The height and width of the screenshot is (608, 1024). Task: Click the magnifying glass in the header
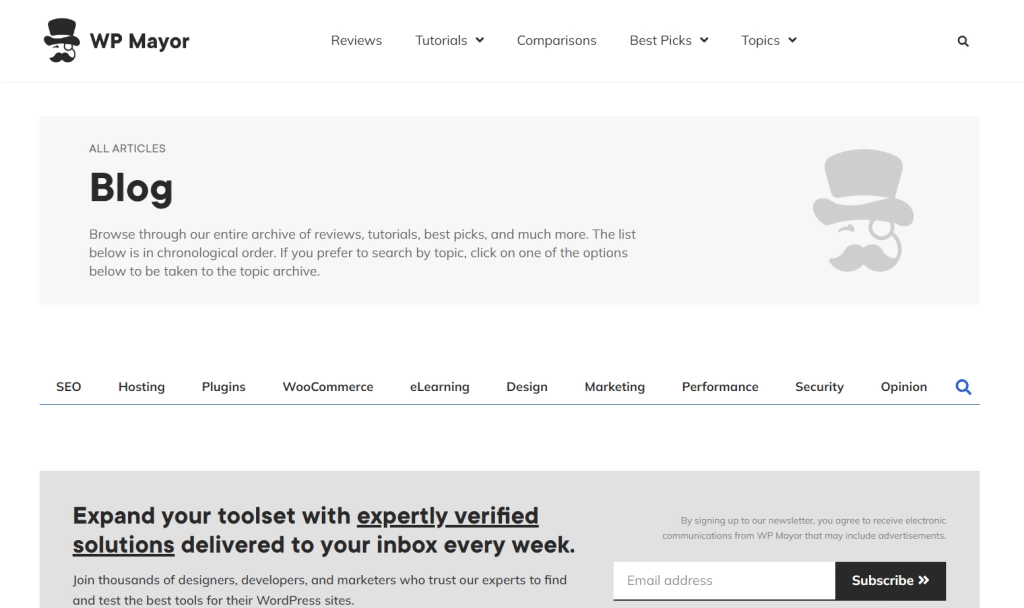[x=962, y=41]
